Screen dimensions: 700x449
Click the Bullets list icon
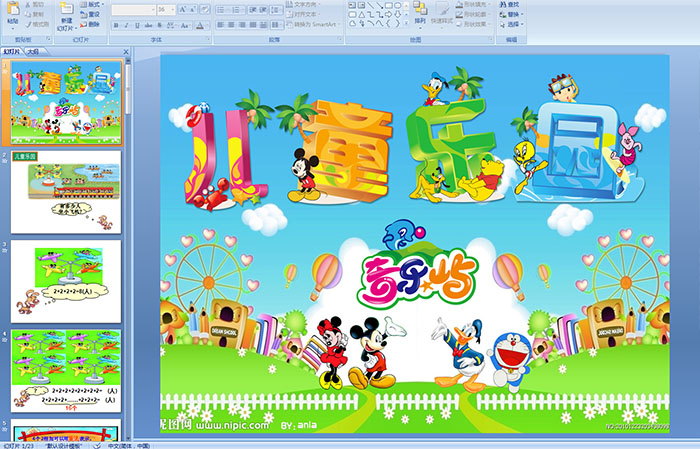coord(221,10)
